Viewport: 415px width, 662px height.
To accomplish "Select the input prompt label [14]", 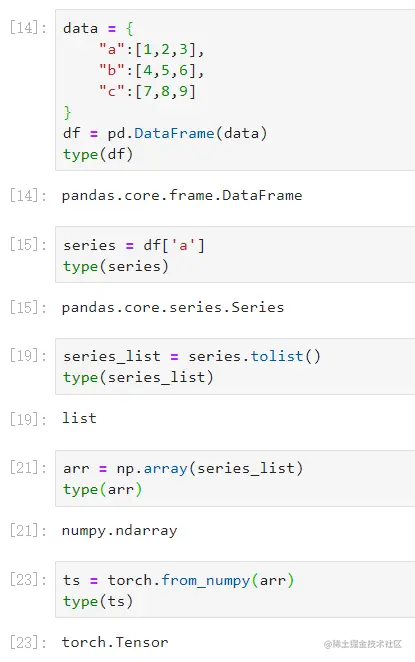I will pyautogui.click(x=28, y=28).
